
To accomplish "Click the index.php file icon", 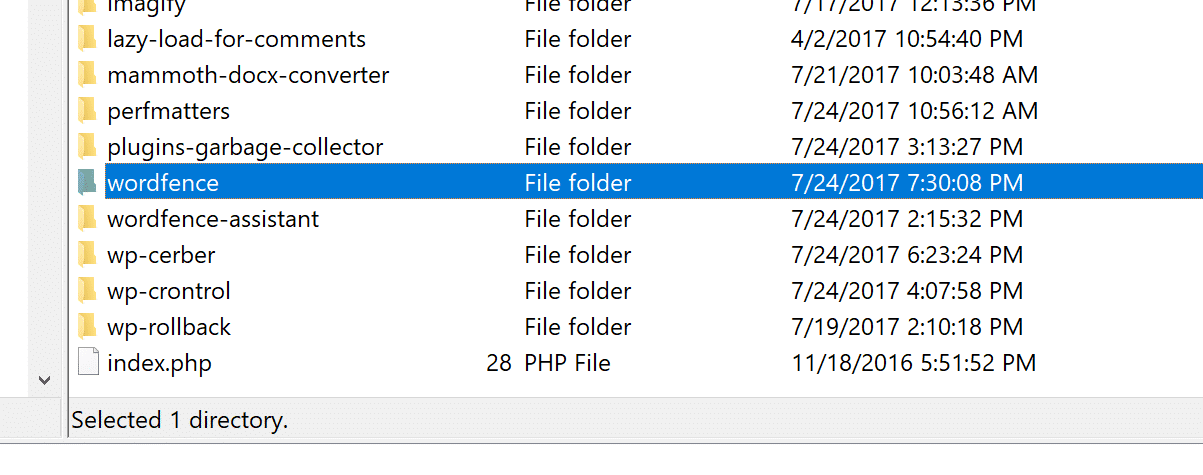I will 88,363.
